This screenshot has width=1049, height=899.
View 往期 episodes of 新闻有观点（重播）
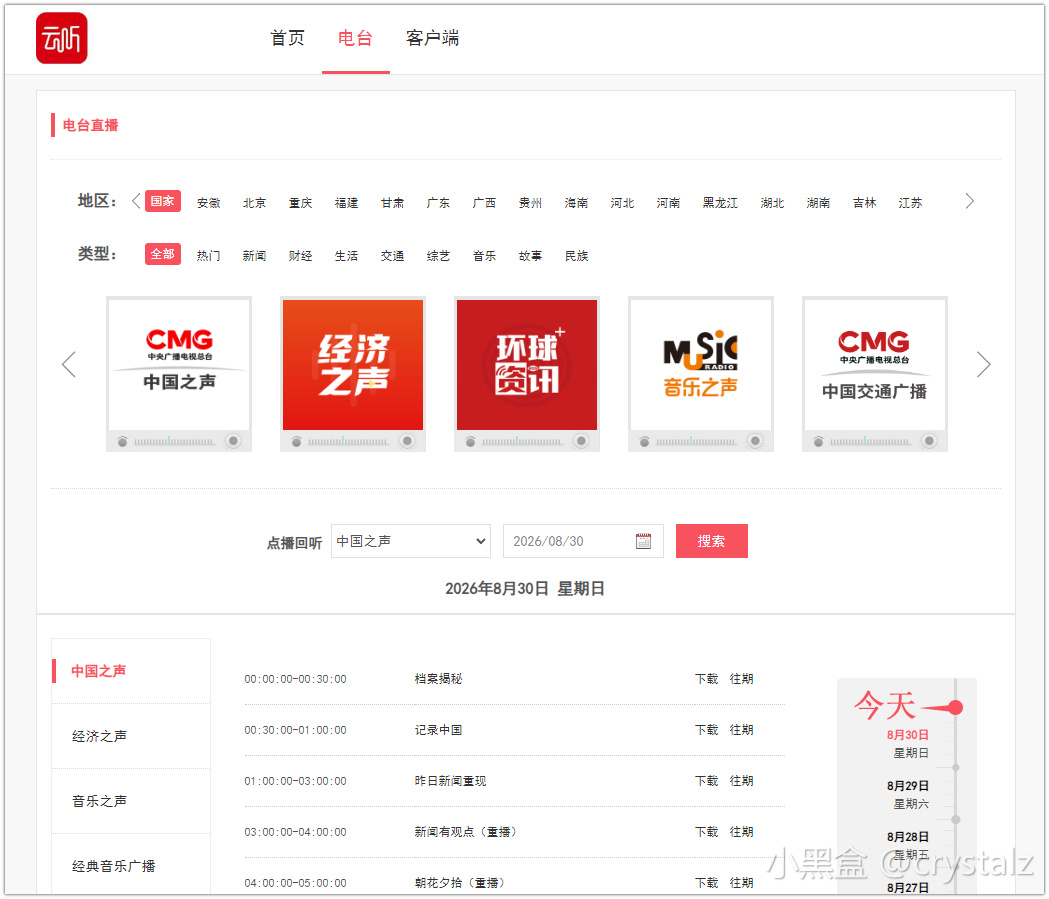tap(741, 831)
